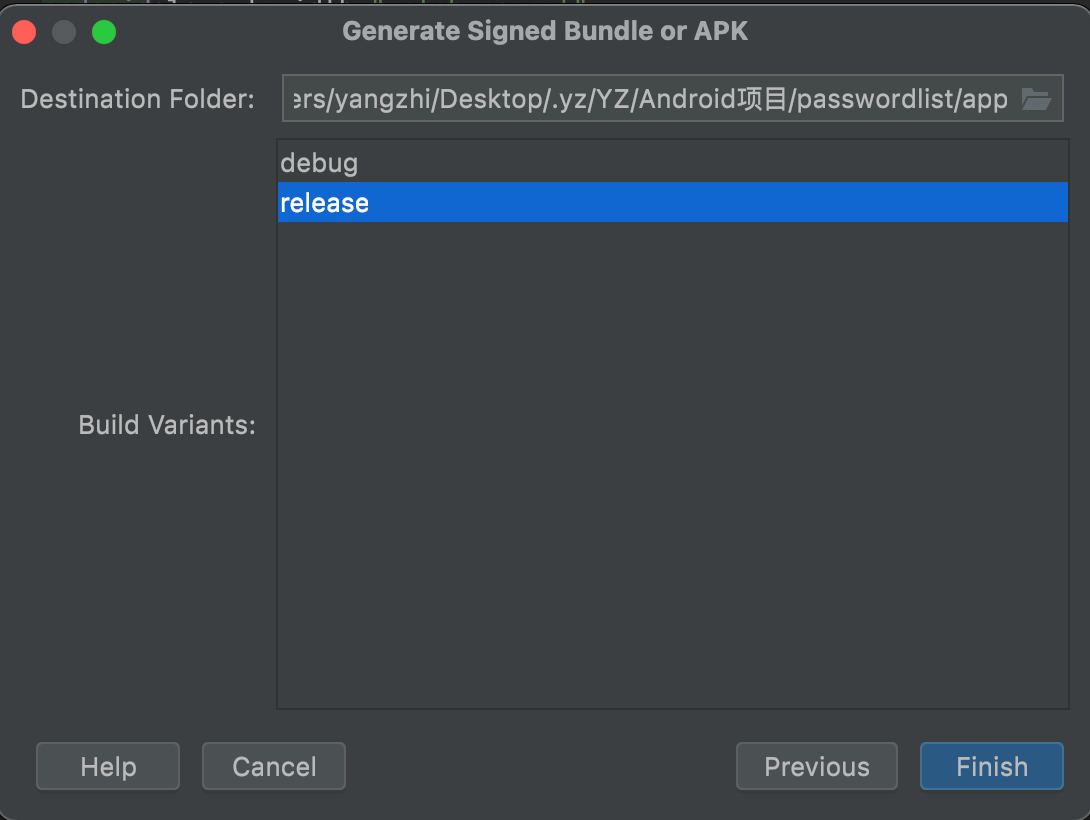The height and width of the screenshot is (820, 1090).
Task: Click the gray disabled minimize window button
Action: click(64, 32)
